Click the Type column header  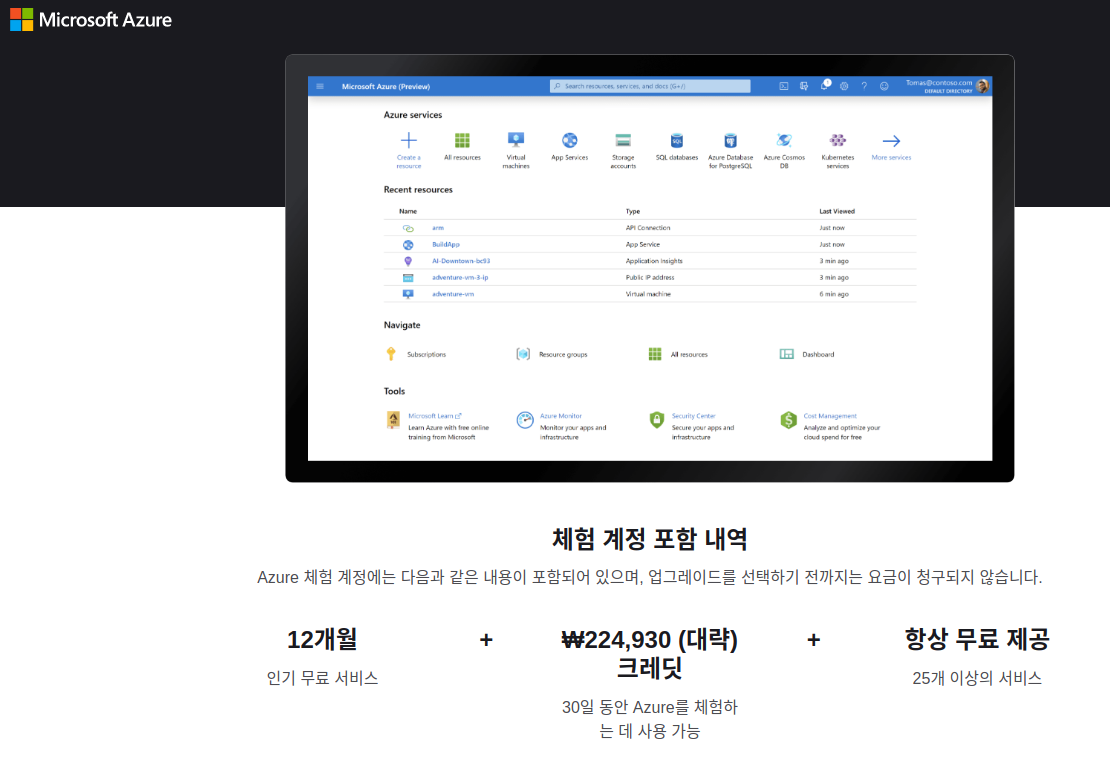click(x=633, y=211)
